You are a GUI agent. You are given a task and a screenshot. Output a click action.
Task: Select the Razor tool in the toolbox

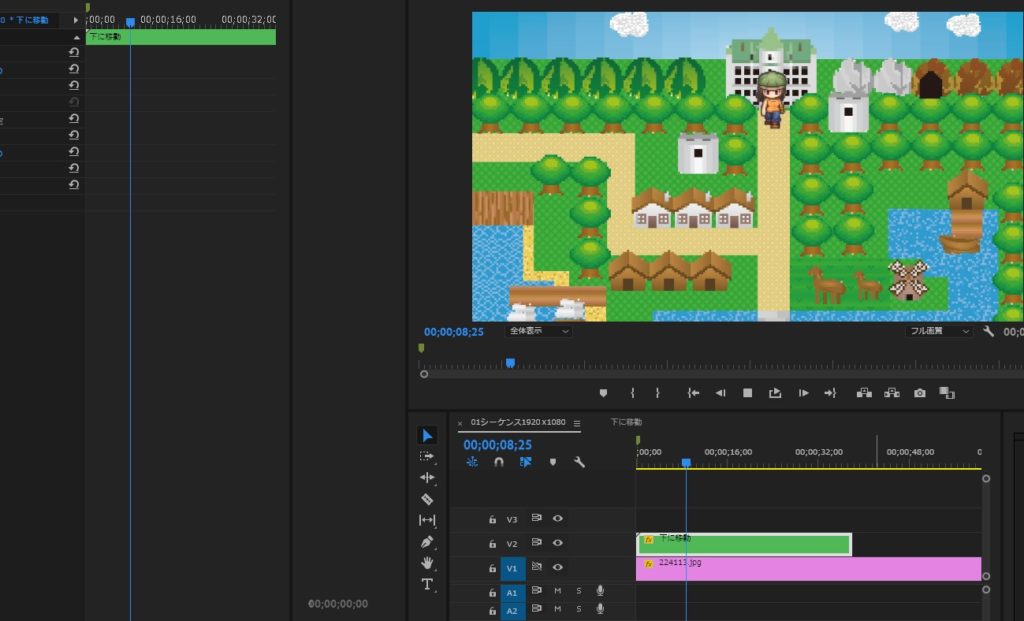pos(427,498)
